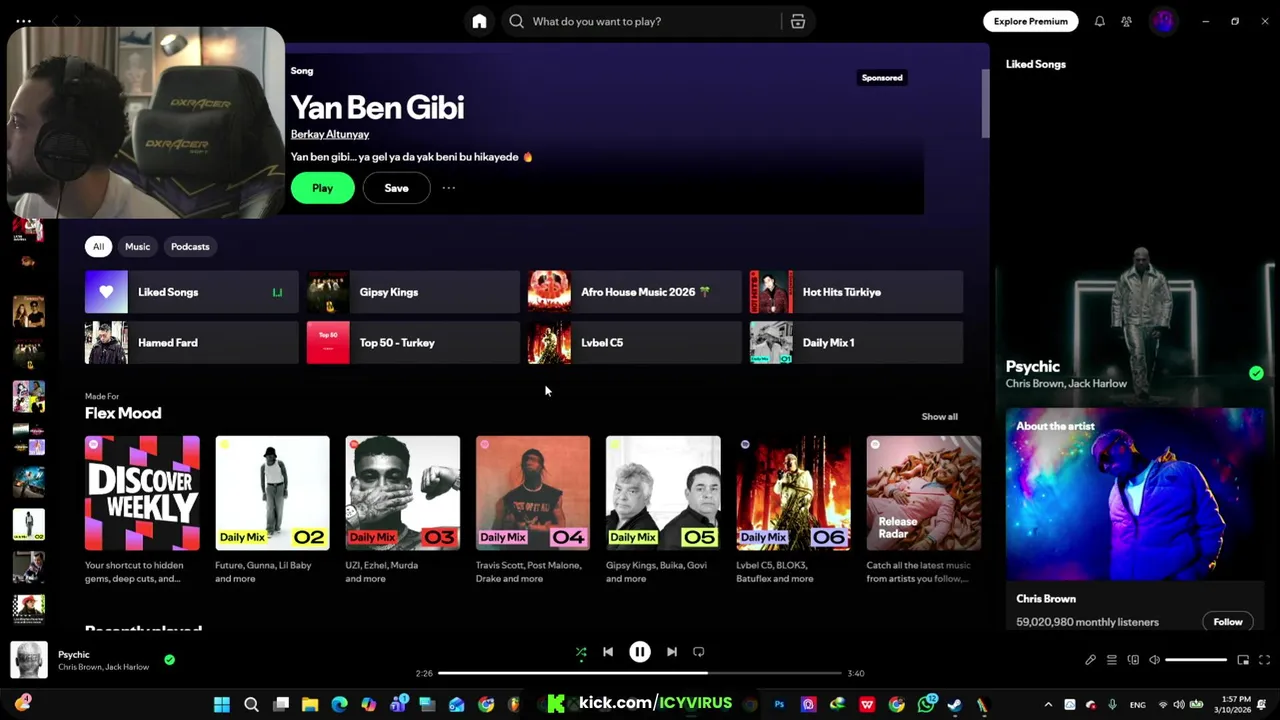Open the Daily Mix 02 card

pos(272,509)
